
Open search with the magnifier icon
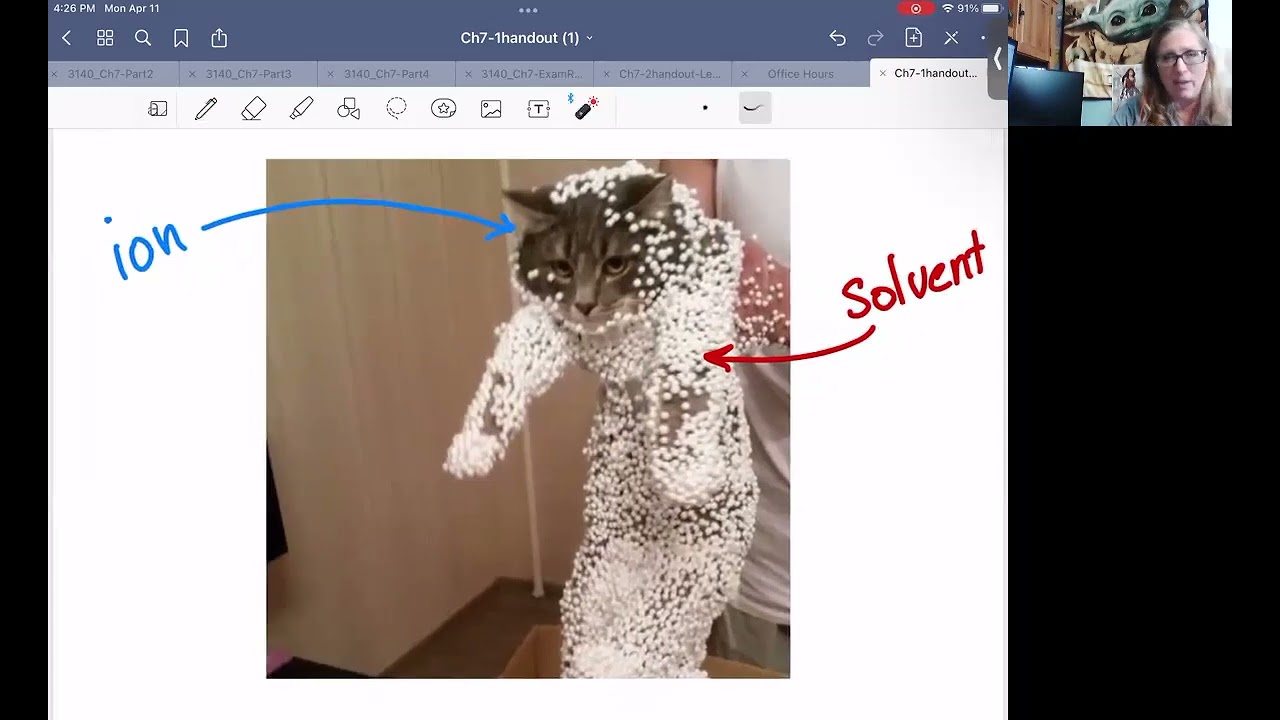(x=143, y=38)
